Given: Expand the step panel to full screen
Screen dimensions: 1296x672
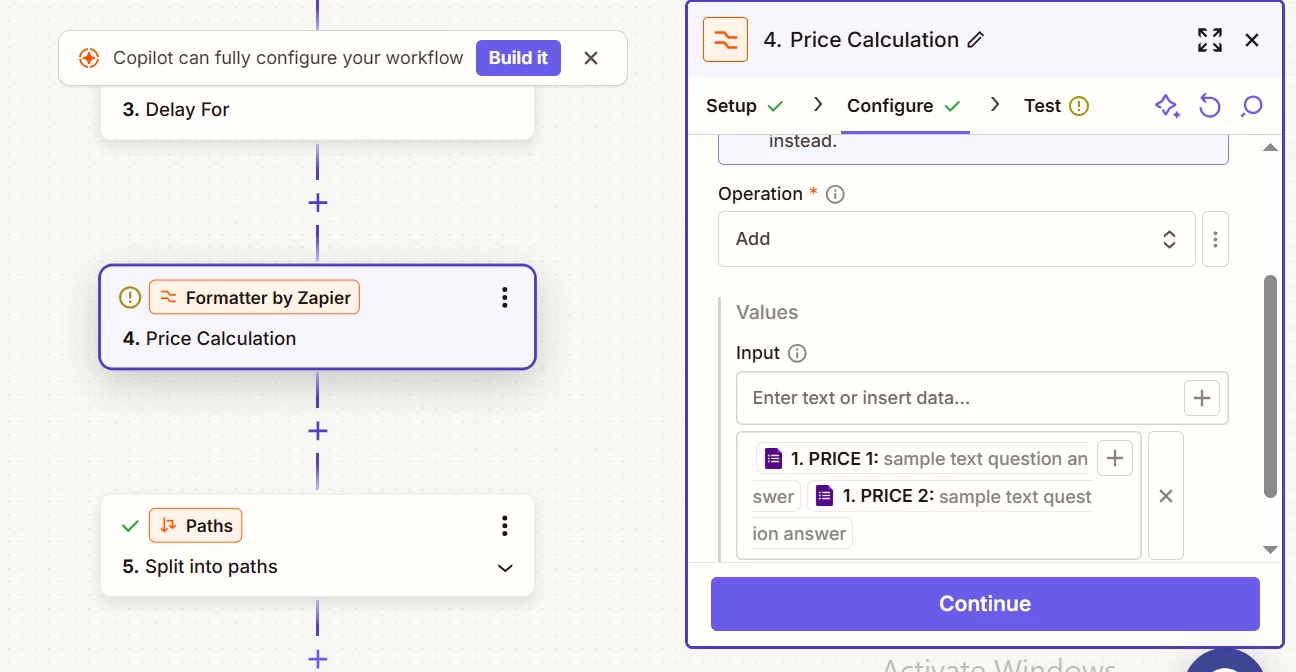Looking at the screenshot, I should tap(1209, 40).
